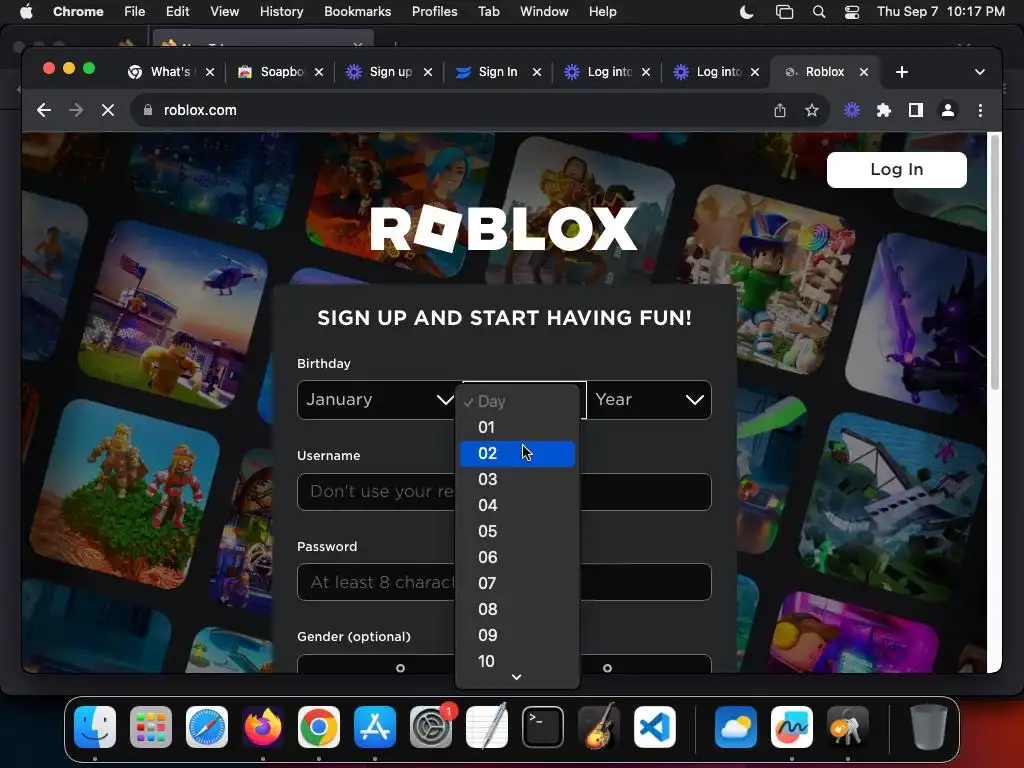Image resolution: width=1024 pixels, height=768 pixels.
Task: Open Chrome three-dot menu
Action: 980,110
